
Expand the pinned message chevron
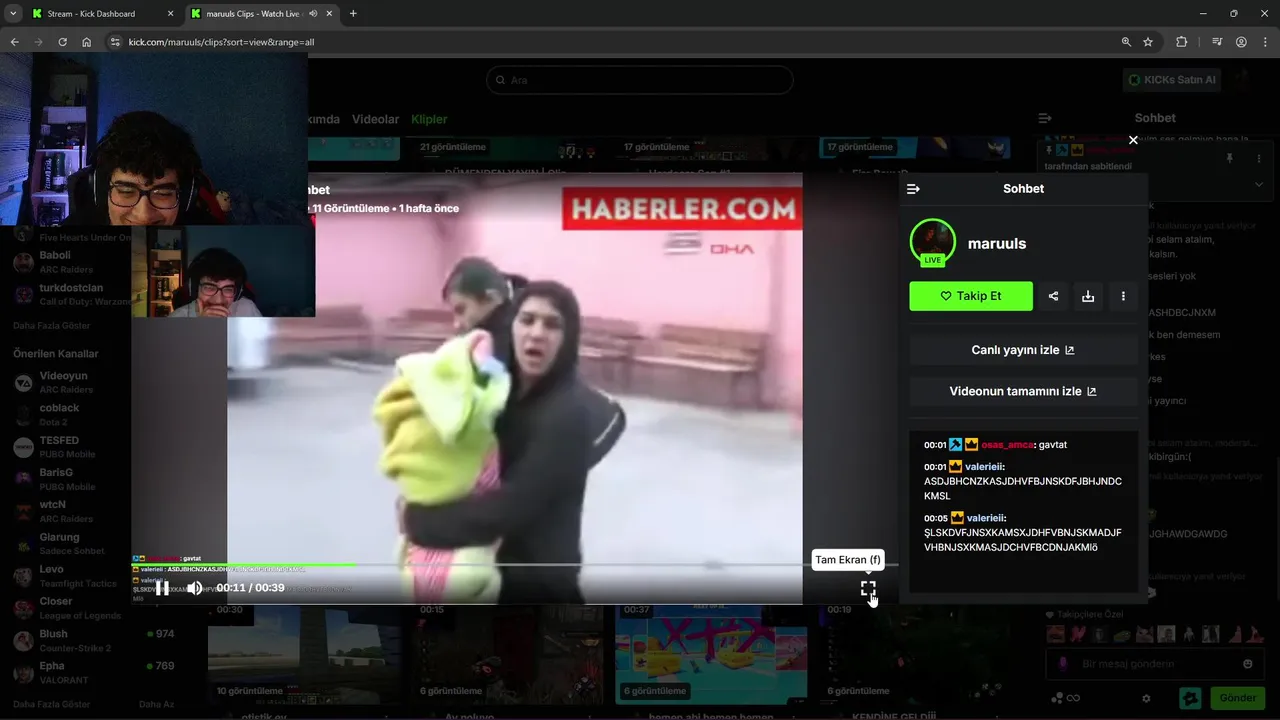[1259, 184]
